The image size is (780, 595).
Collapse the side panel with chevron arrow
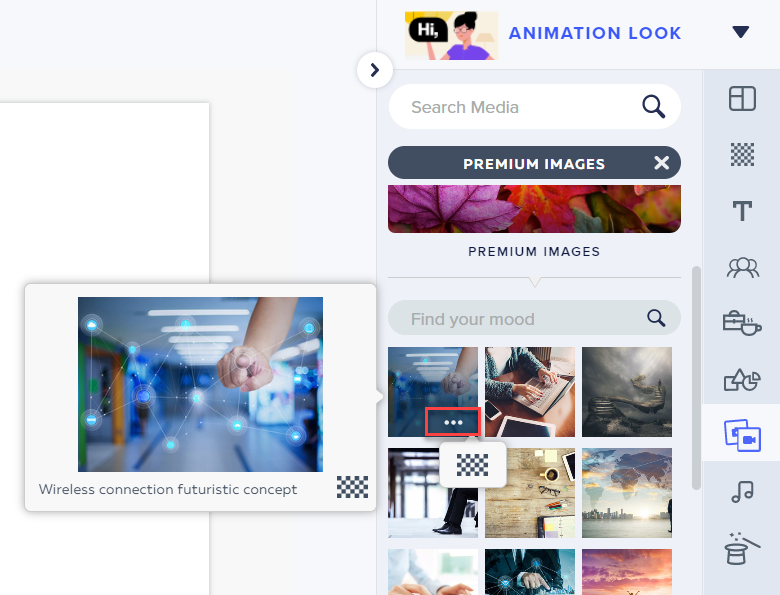(x=375, y=70)
